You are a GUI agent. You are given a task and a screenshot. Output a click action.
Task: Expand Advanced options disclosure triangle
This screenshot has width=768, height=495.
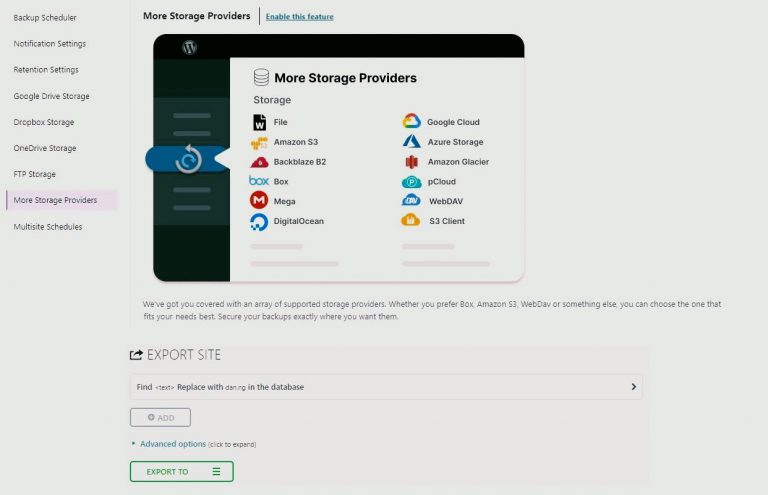[133, 444]
